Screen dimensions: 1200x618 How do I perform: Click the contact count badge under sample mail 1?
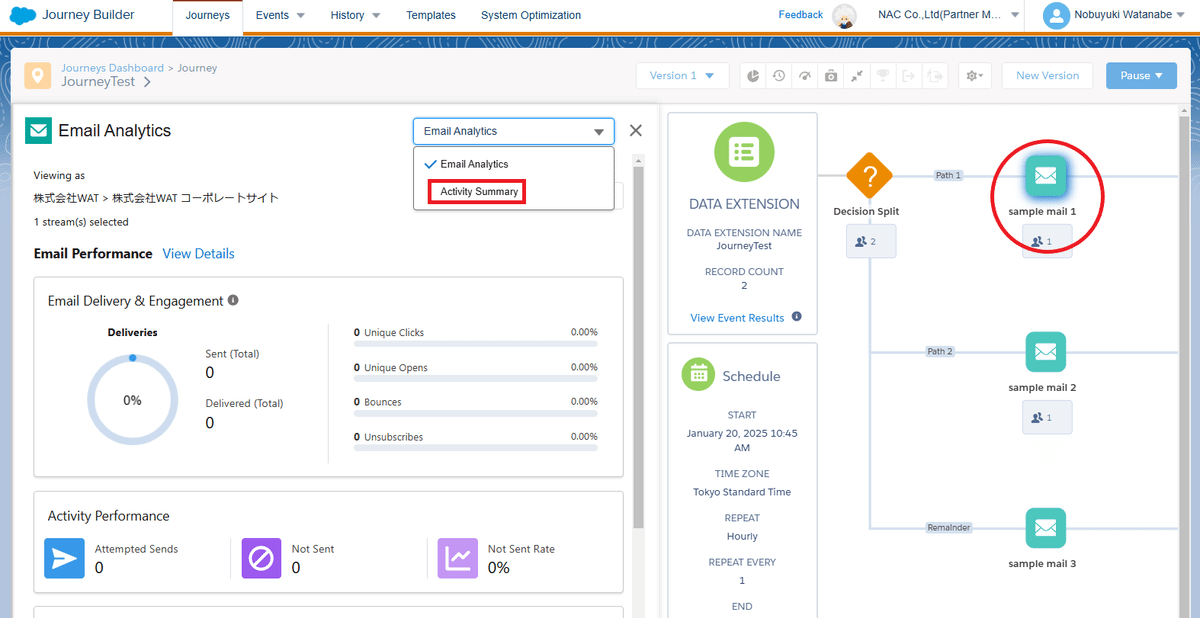[1046, 241]
